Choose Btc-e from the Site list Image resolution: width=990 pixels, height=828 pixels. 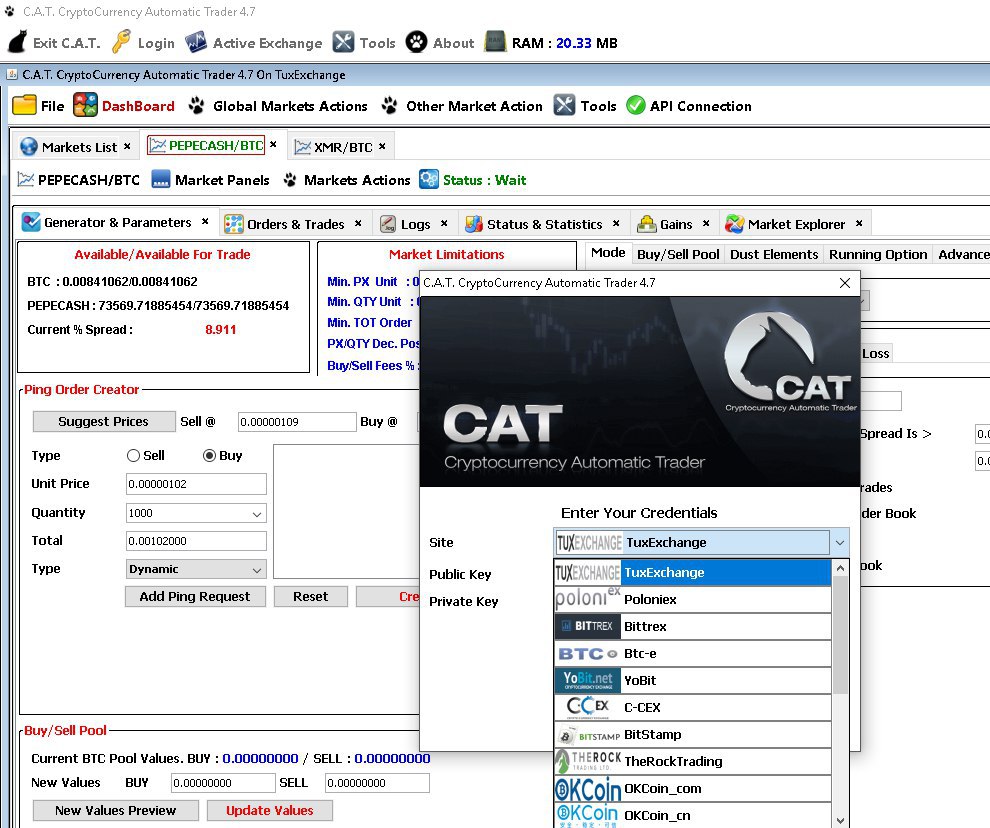(x=693, y=654)
